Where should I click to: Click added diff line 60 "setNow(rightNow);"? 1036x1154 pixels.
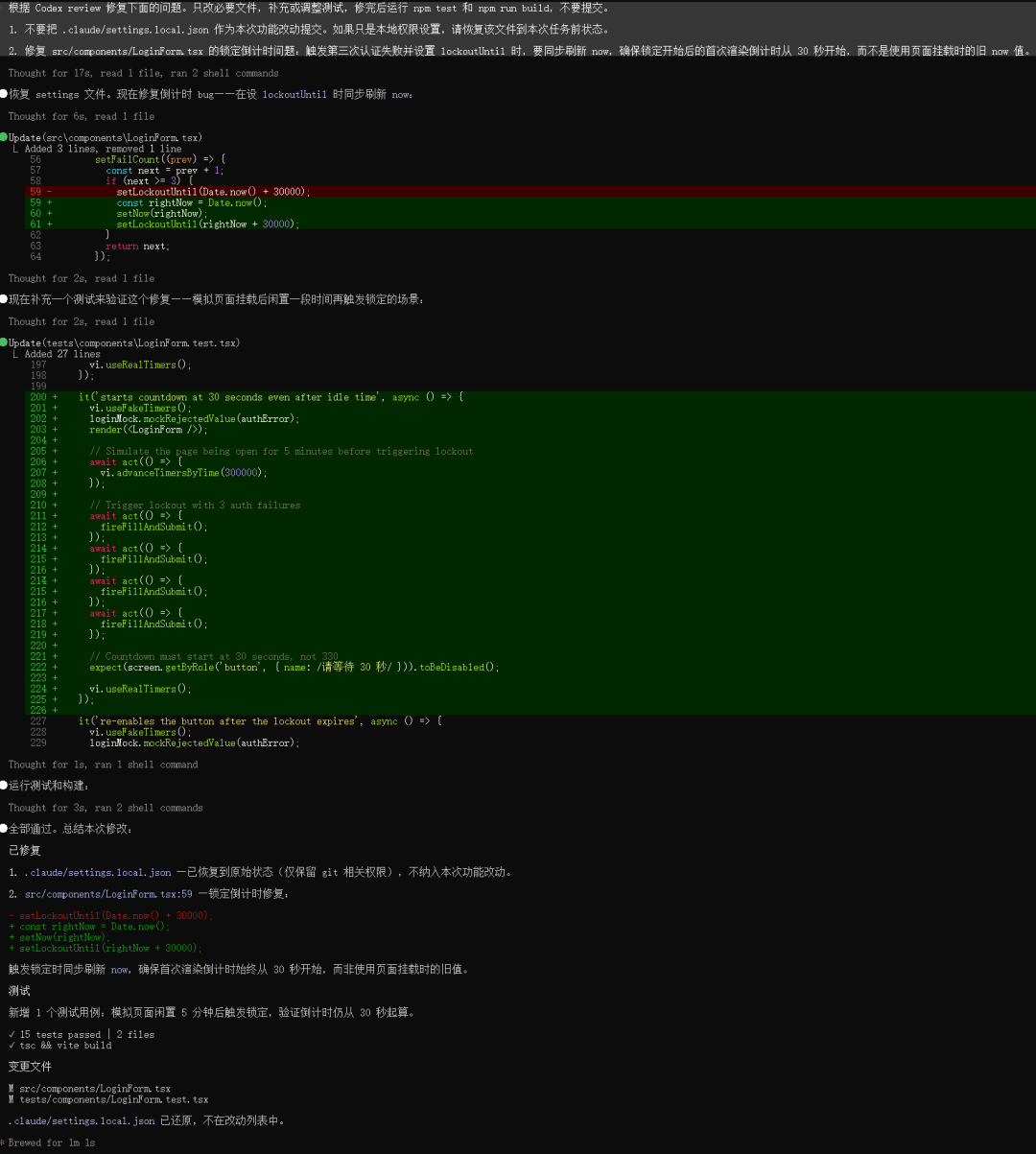(530, 213)
